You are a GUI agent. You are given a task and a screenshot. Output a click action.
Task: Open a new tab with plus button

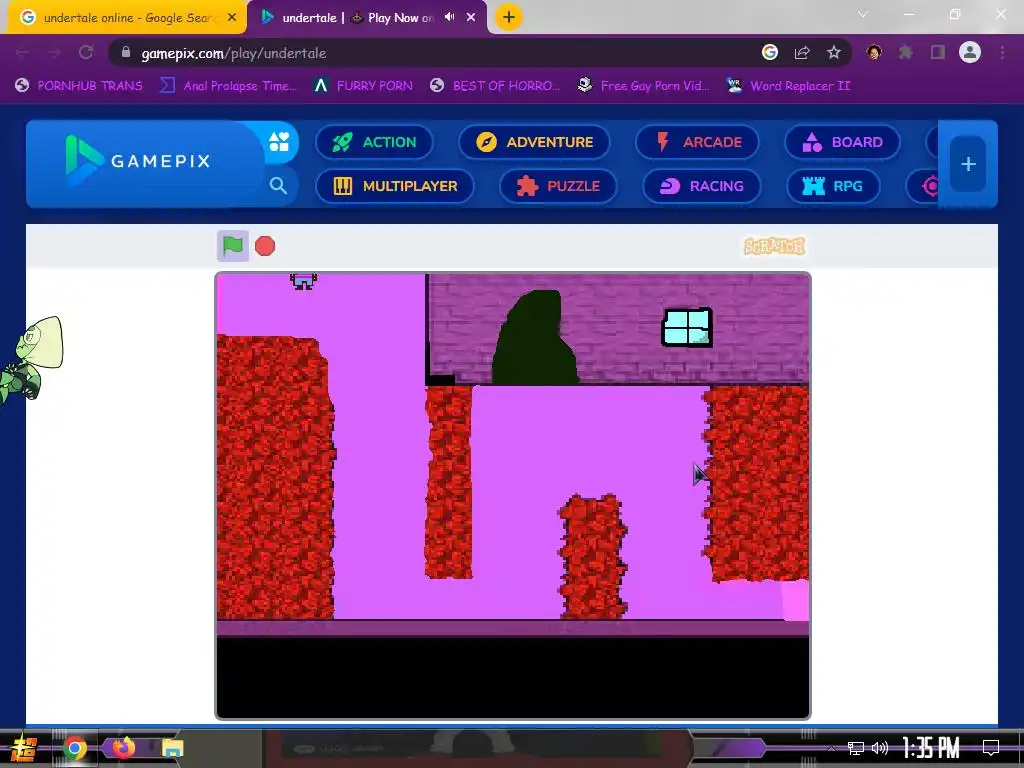click(x=509, y=17)
